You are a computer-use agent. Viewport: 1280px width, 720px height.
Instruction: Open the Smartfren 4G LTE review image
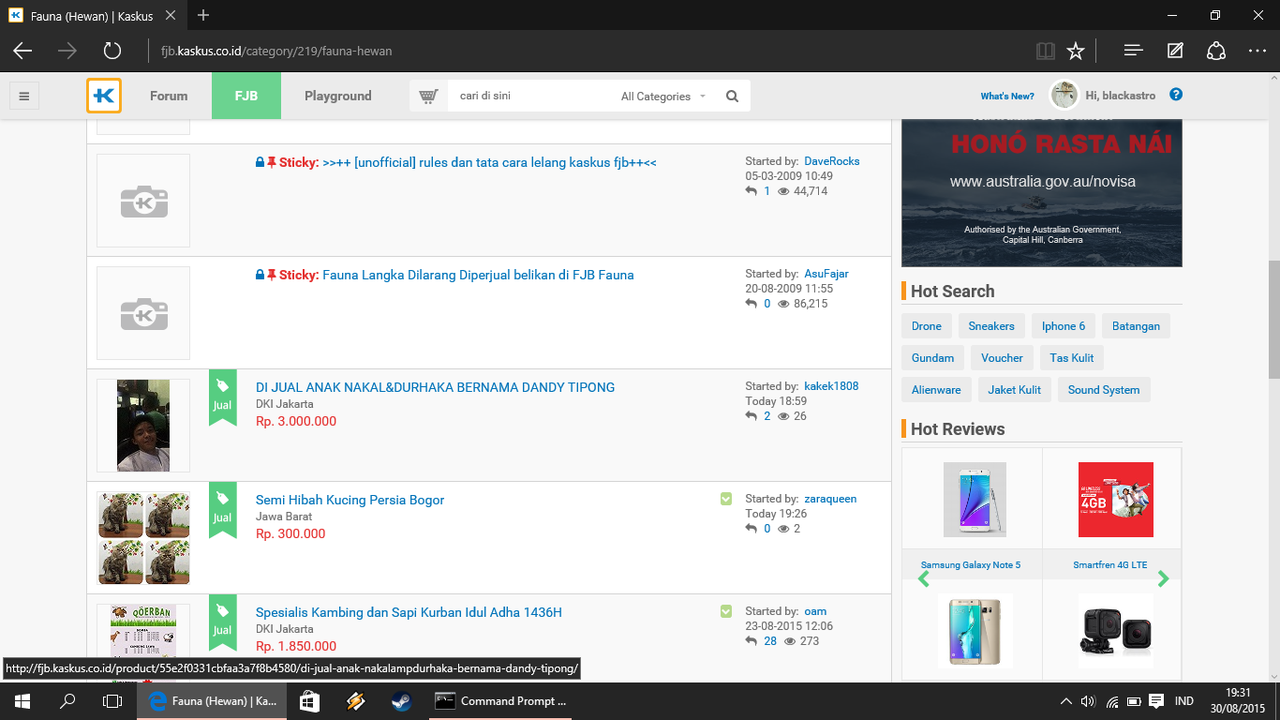(1116, 500)
